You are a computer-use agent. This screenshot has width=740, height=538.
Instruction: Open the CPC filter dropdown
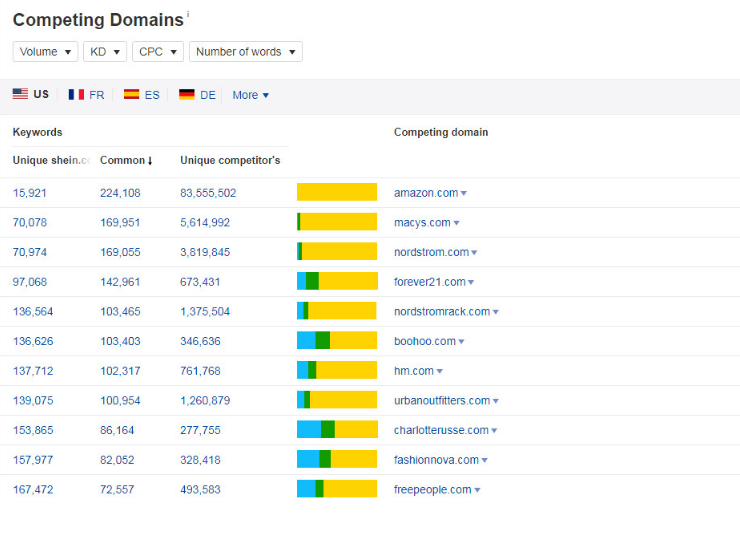tap(158, 51)
